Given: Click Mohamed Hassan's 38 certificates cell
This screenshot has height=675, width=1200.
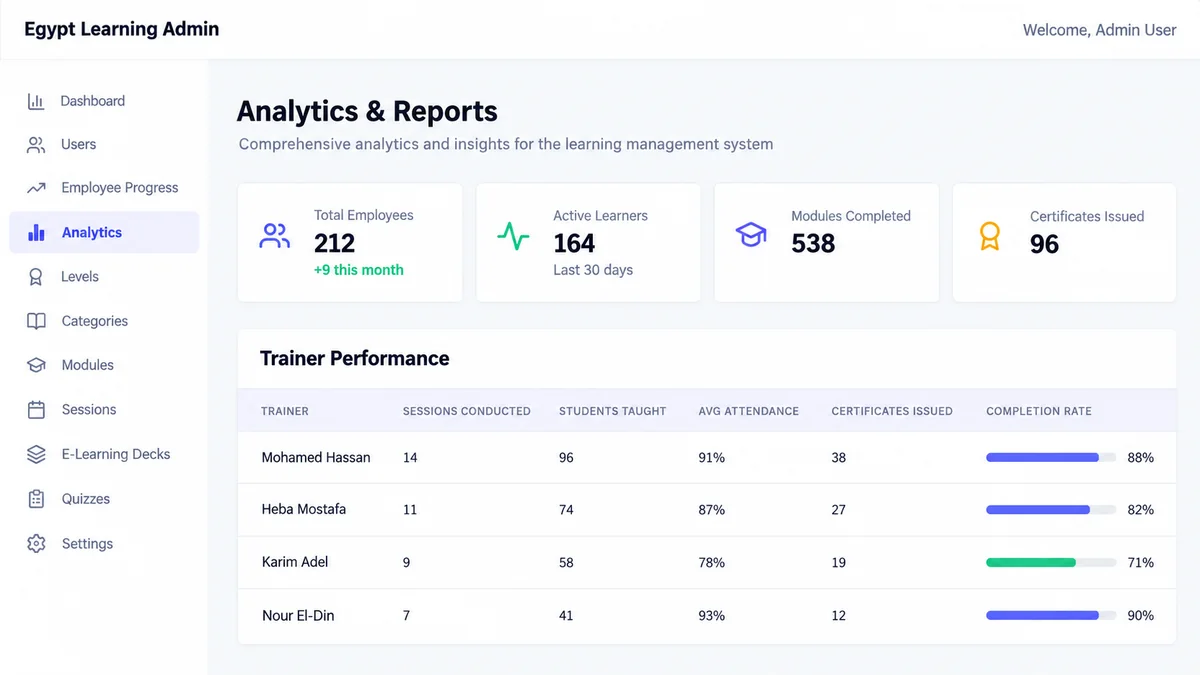Looking at the screenshot, I should pyautogui.click(x=838, y=457).
